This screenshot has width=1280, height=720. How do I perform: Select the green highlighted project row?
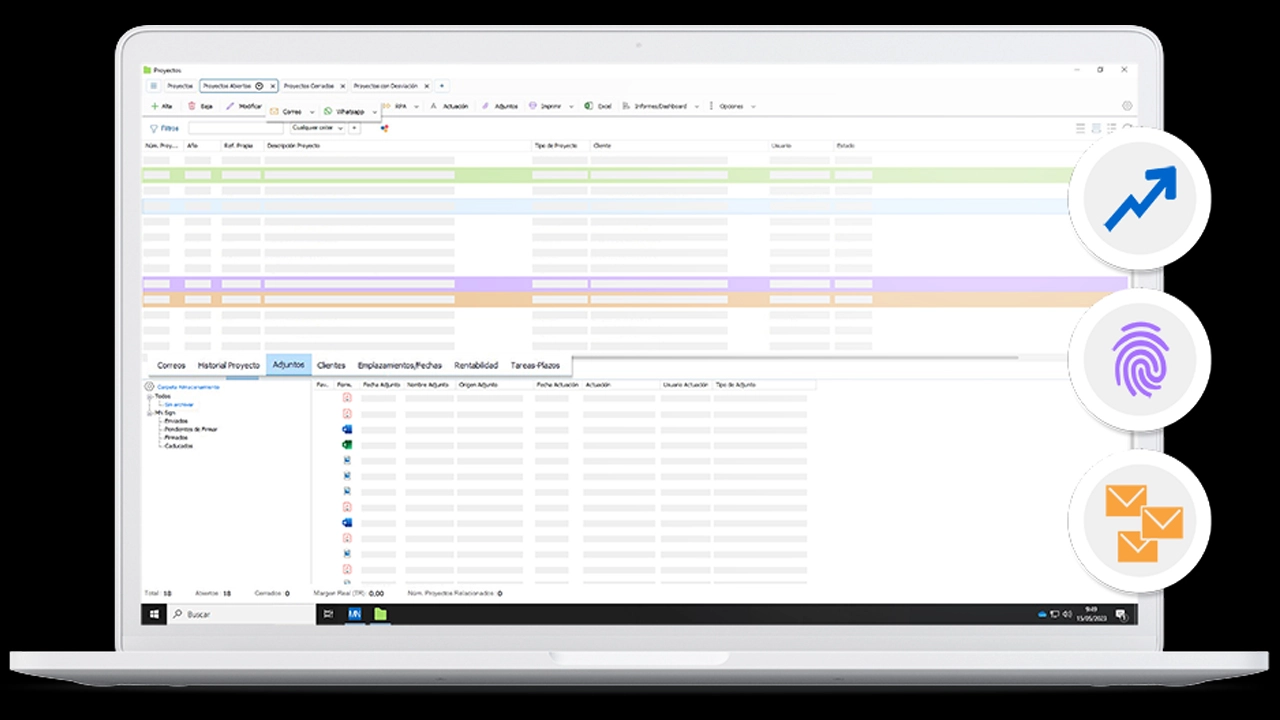[x=607, y=175]
